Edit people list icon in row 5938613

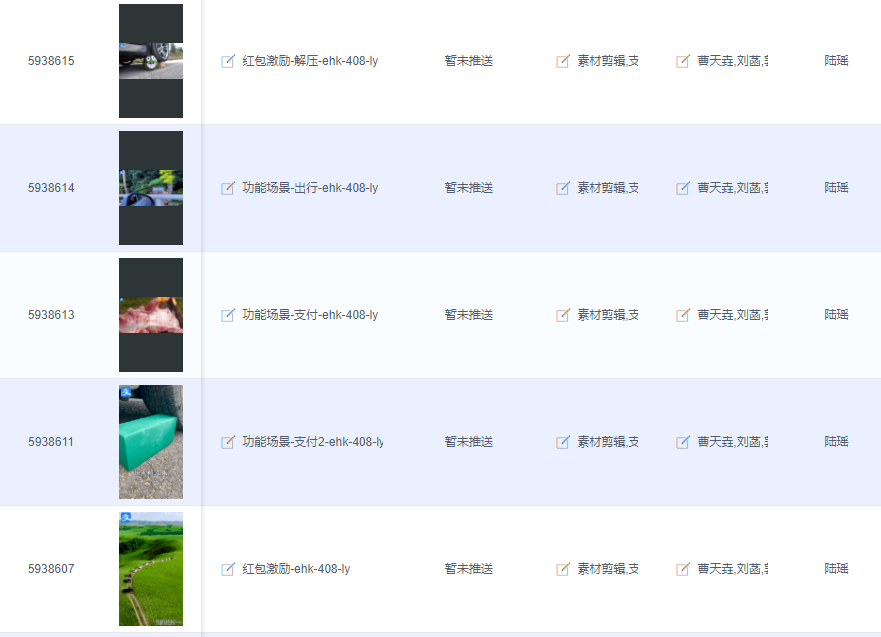click(x=683, y=315)
